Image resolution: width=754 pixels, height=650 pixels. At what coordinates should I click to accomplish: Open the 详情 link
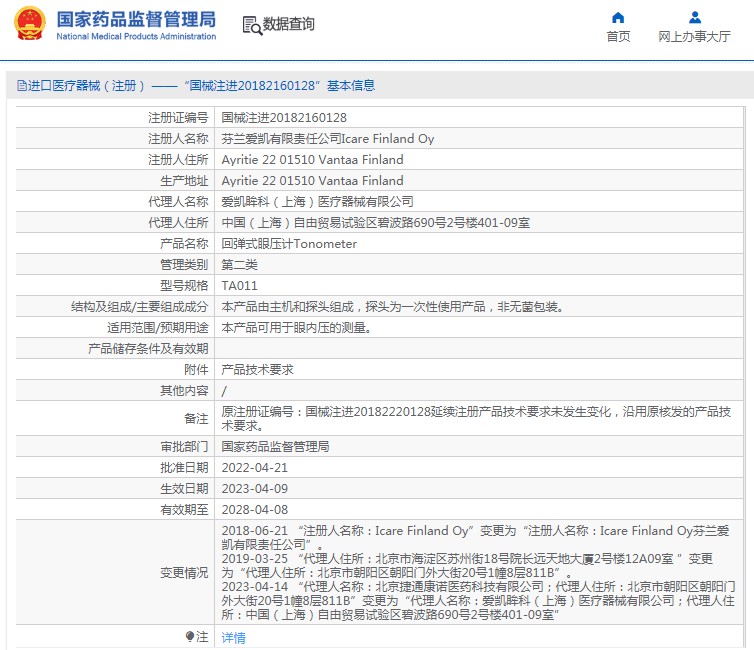coord(233,638)
